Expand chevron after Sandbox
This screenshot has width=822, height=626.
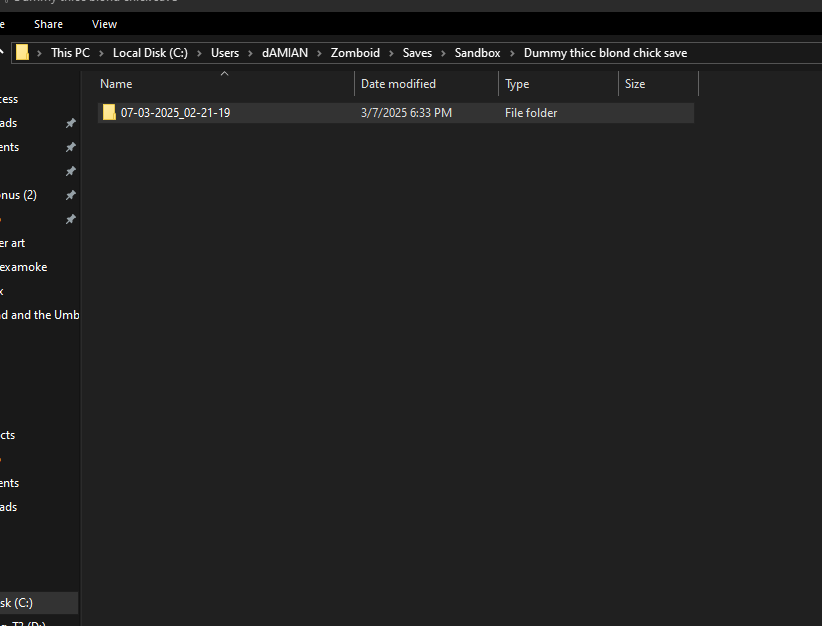pos(512,53)
